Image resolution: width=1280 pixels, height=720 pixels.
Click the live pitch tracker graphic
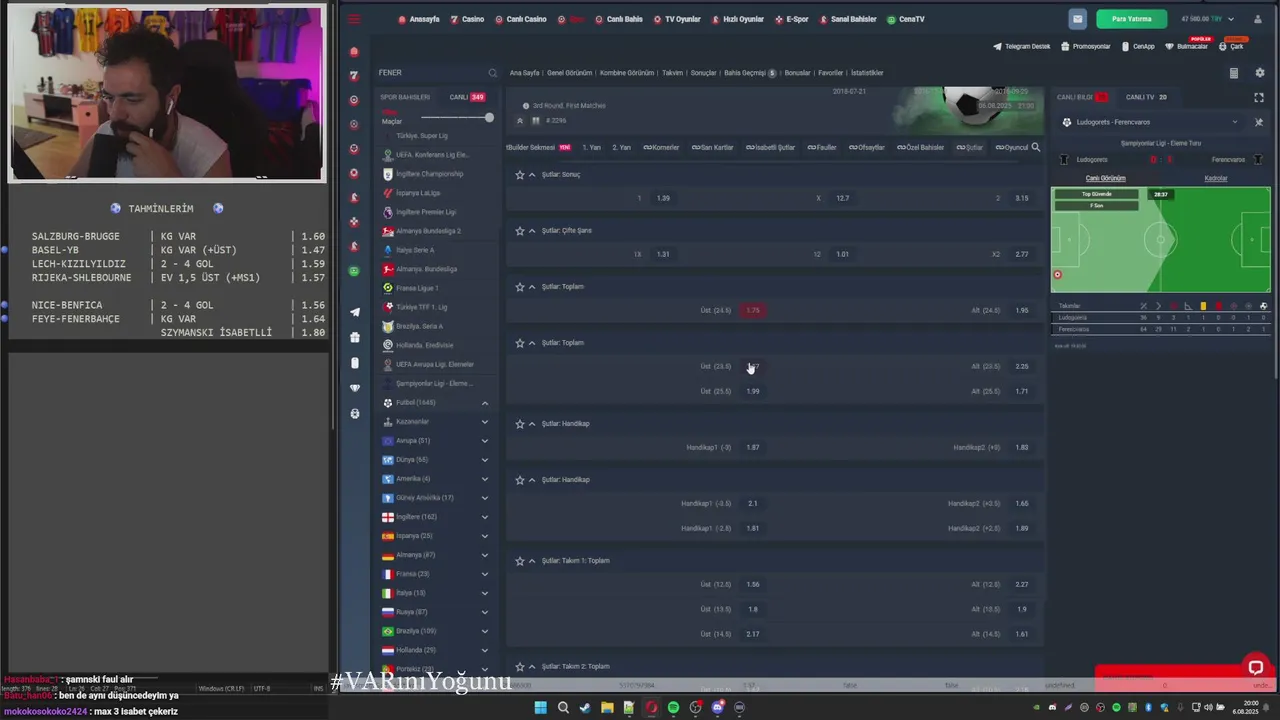[1161, 240]
